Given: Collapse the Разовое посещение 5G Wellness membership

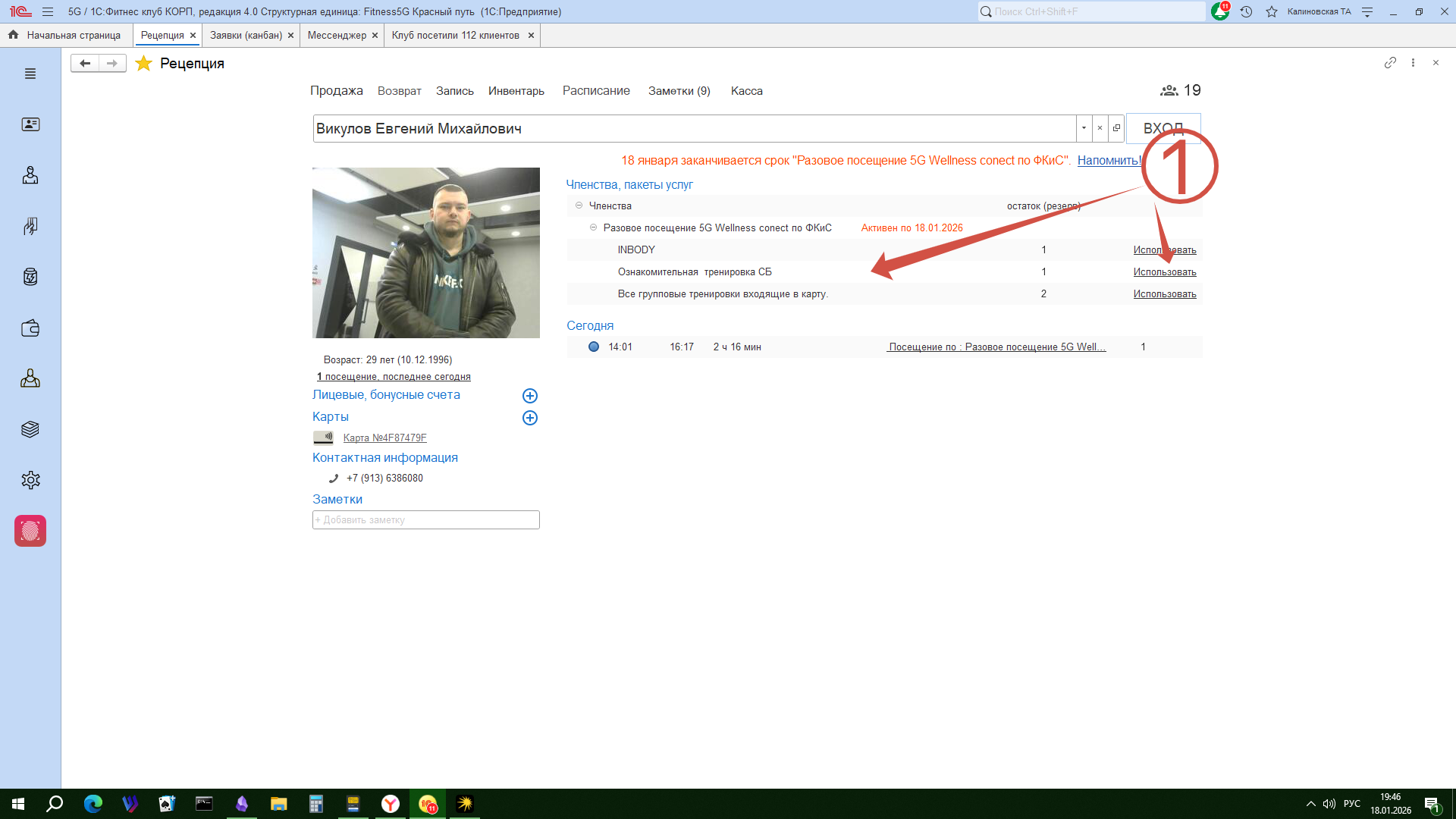Looking at the screenshot, I should click(593, 227).
